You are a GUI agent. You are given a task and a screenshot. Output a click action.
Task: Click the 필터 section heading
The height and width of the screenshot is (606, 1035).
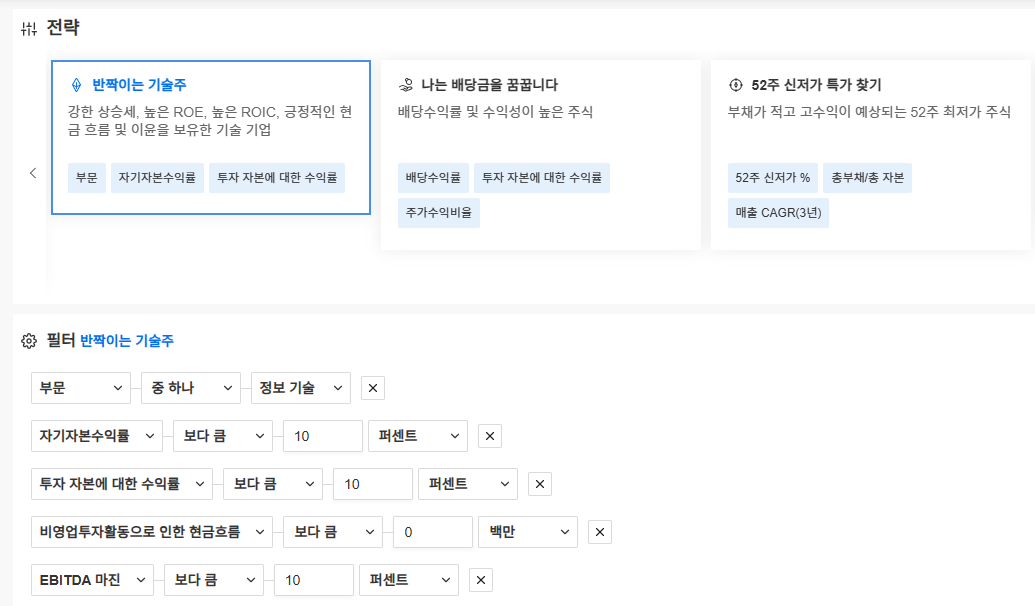tap(61, 341)
